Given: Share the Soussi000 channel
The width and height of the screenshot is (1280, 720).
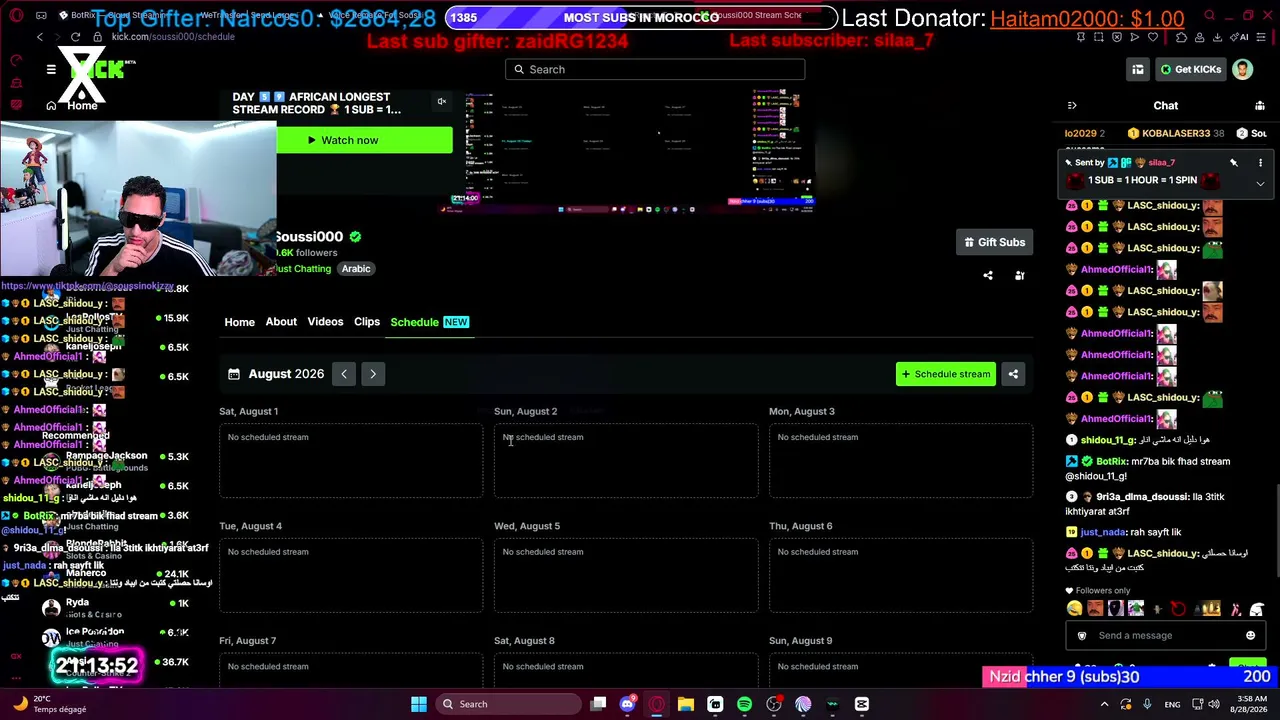Looking at the screenshot, I should click(x=988, y=275).
